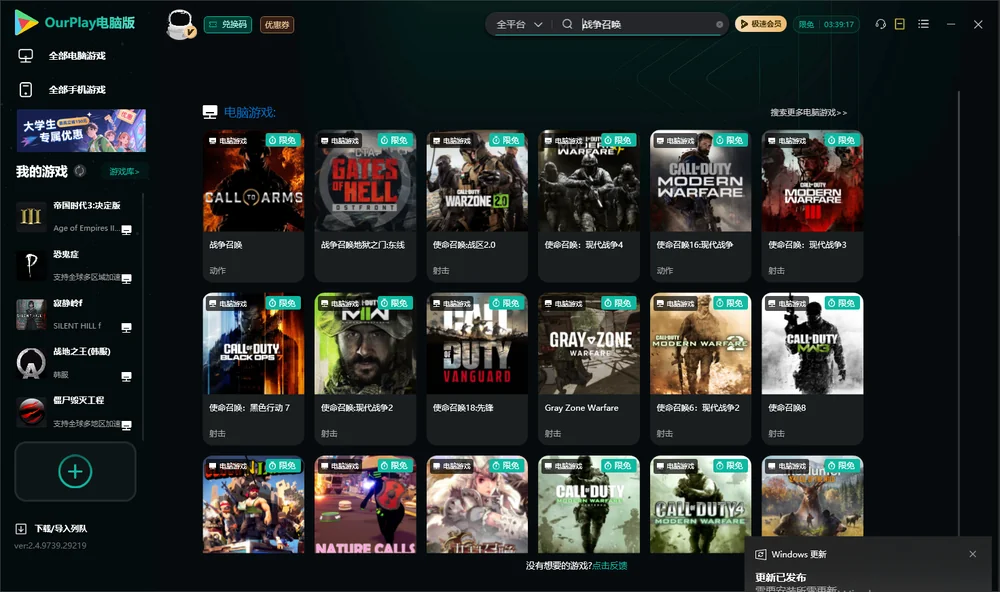Viewport: 1000px width, 592px height.
Task: Select 帝国时代3:决定版 in my games
Action: point(75,217)
